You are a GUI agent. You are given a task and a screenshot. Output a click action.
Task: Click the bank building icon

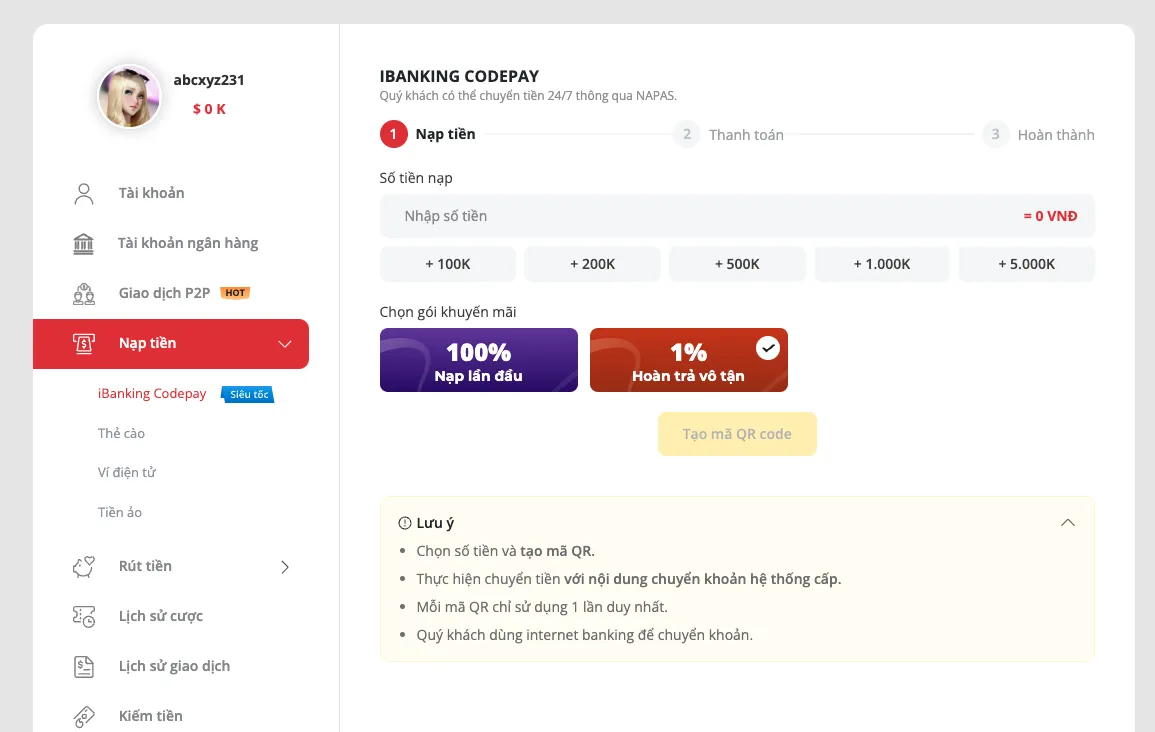[x=84, y=244]
